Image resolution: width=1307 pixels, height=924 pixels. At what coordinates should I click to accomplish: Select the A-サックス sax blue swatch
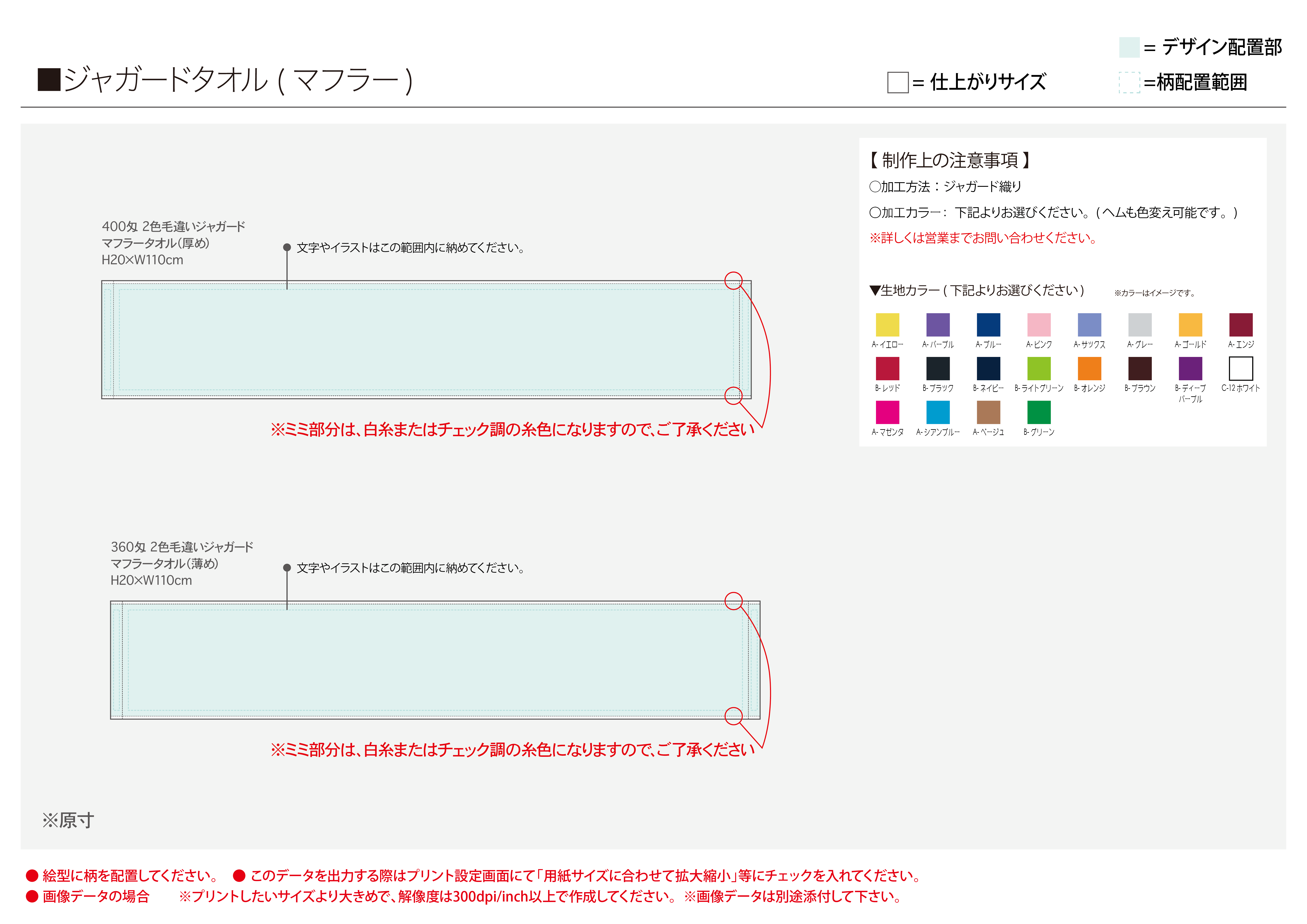[1090, 325]
